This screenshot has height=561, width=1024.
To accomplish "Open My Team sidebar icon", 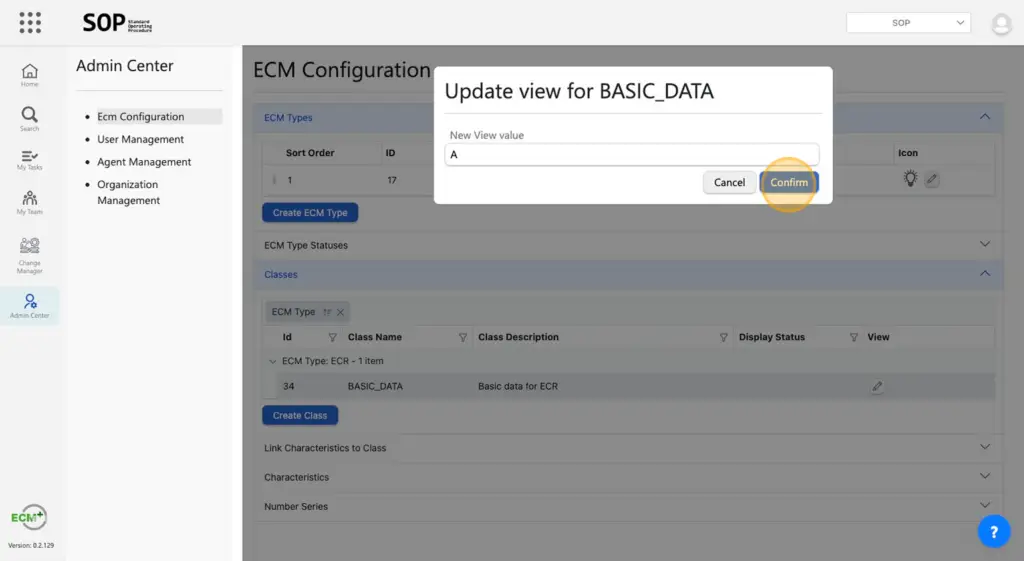I will 30,202.
